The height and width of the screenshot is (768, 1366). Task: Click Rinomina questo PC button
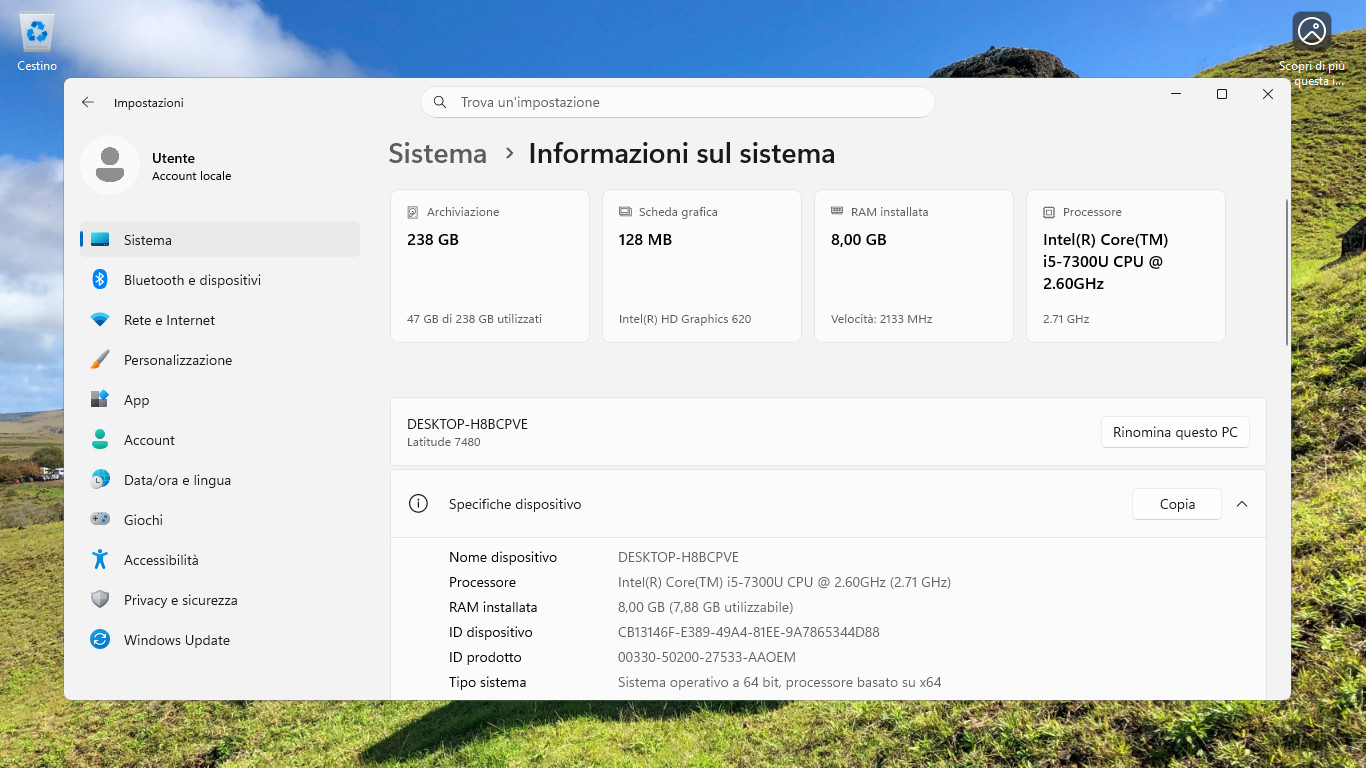point(1175,432)
